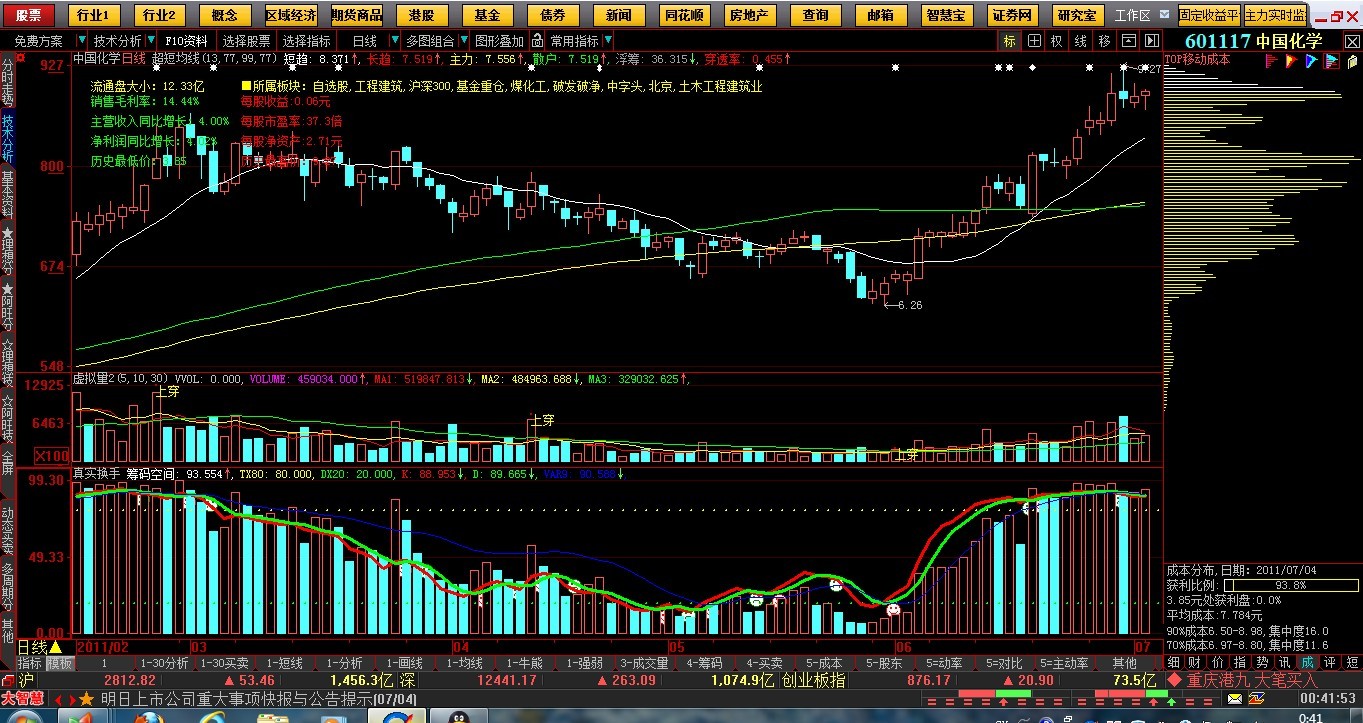Click the 移 move icon
The width and height of the screenshot is (1363, 723).
coord(1104,41)
